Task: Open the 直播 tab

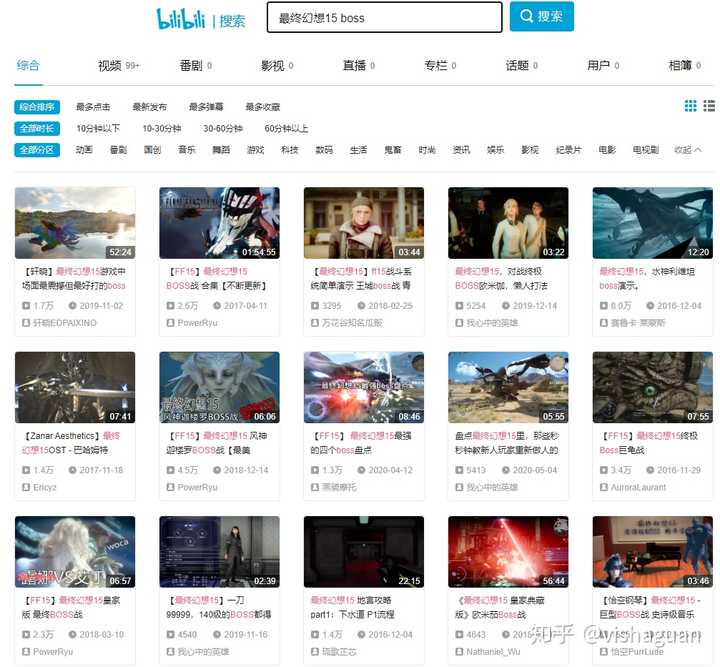Action: (359, 66)
